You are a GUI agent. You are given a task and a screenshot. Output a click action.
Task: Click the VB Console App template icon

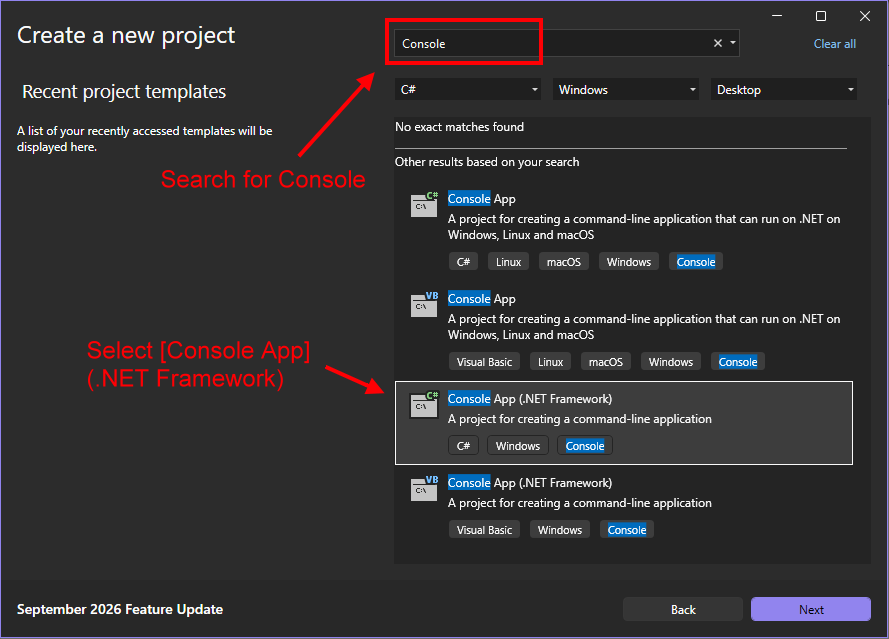point(424,304)
